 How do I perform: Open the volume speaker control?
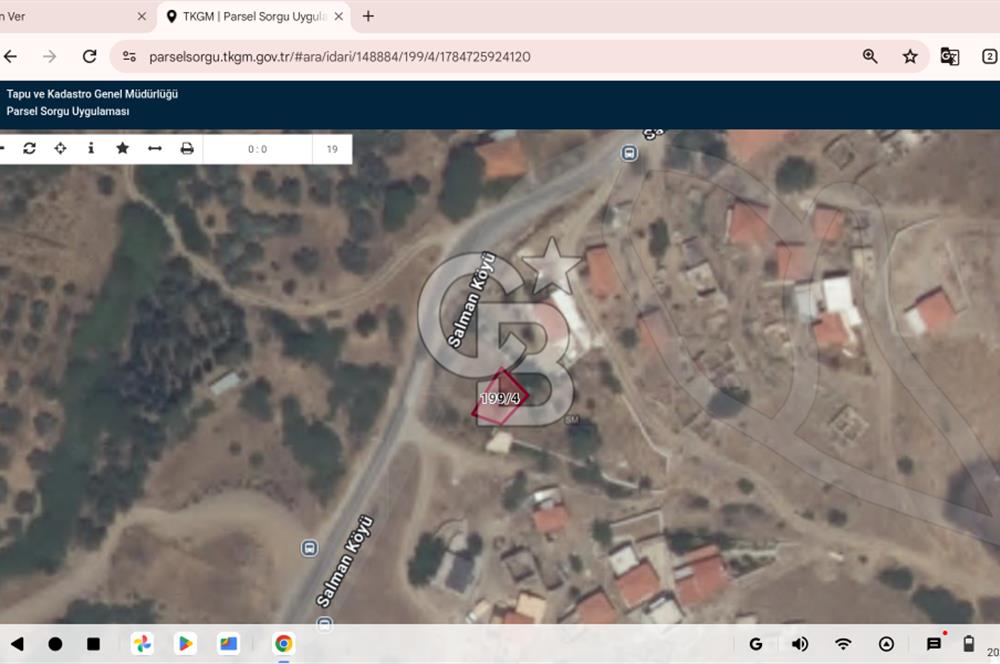800,644
